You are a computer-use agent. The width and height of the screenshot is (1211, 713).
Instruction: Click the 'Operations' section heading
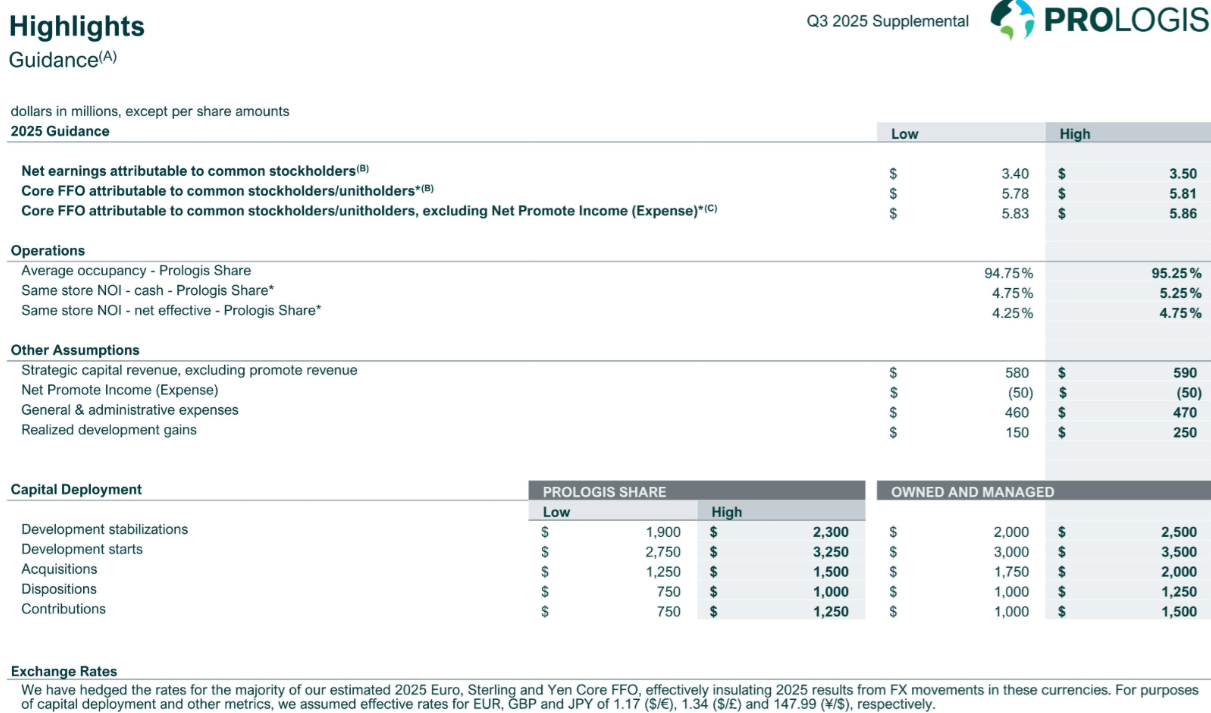48,251
